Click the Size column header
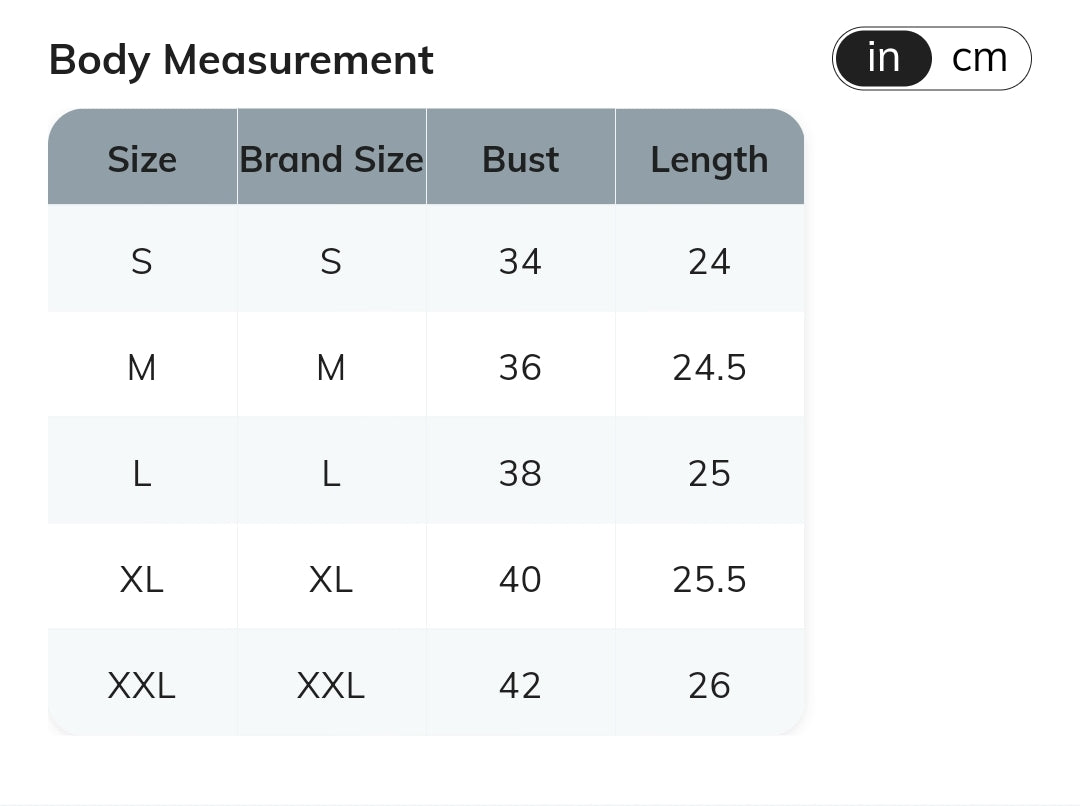 coord(142,160)
